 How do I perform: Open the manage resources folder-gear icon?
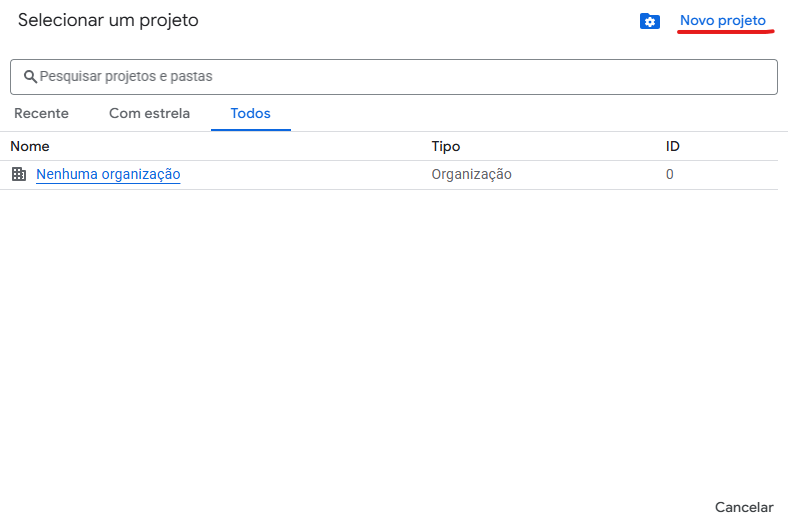(649, 21)
